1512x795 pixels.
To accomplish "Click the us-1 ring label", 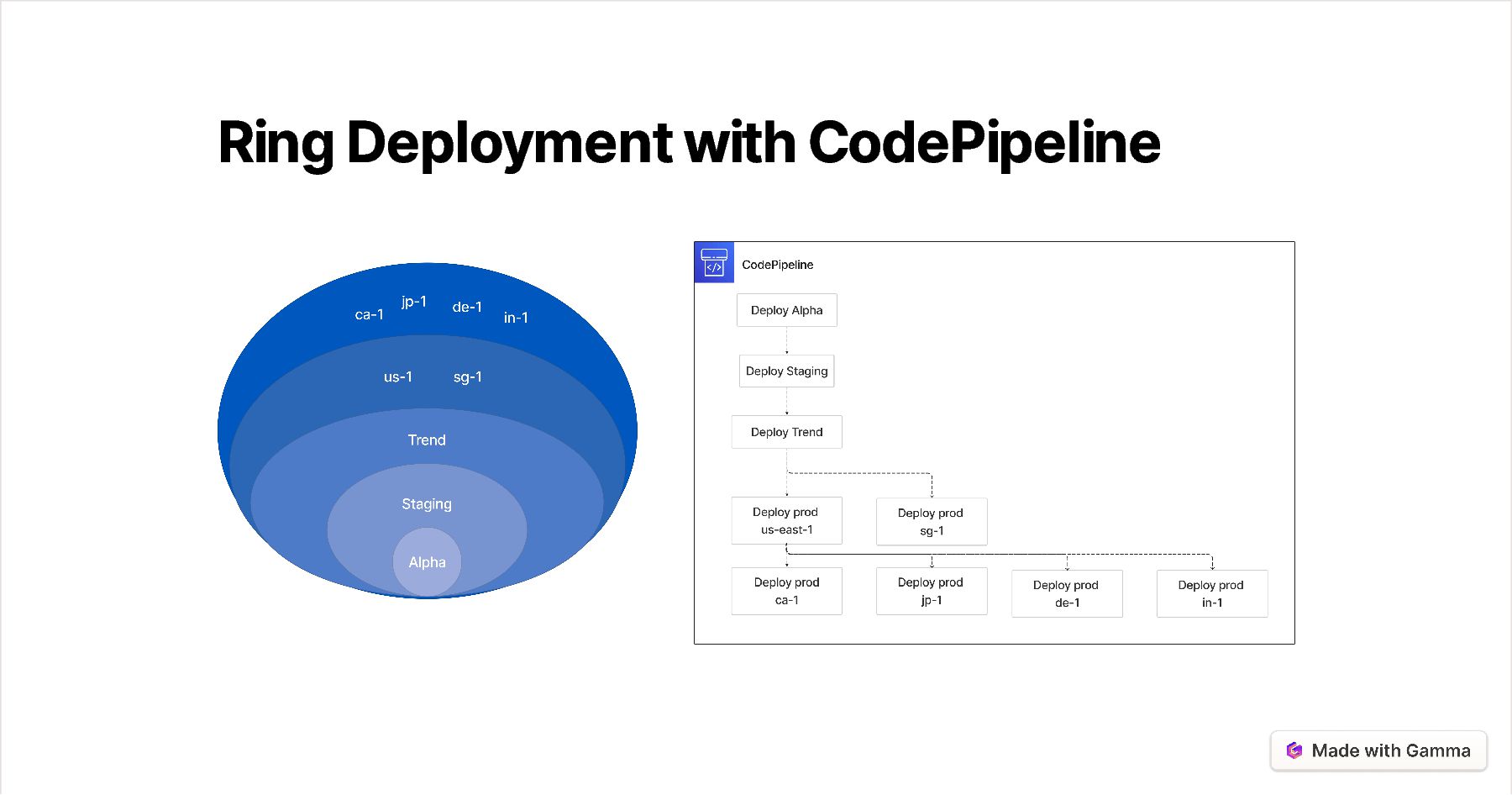I will (x=398, y=377).
